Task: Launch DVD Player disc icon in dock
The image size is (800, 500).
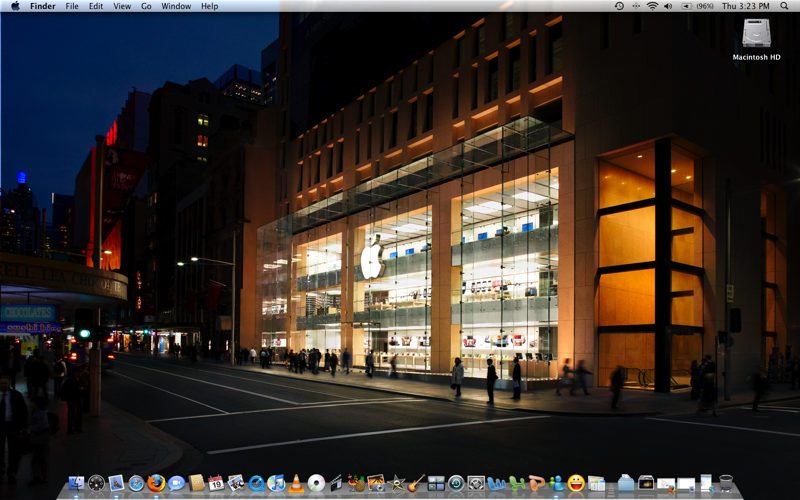Action: coord(316,483)
